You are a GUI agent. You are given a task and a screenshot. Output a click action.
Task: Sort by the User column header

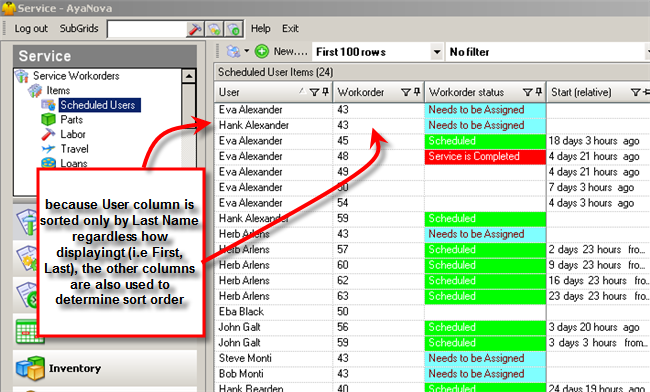pos(229,92)
